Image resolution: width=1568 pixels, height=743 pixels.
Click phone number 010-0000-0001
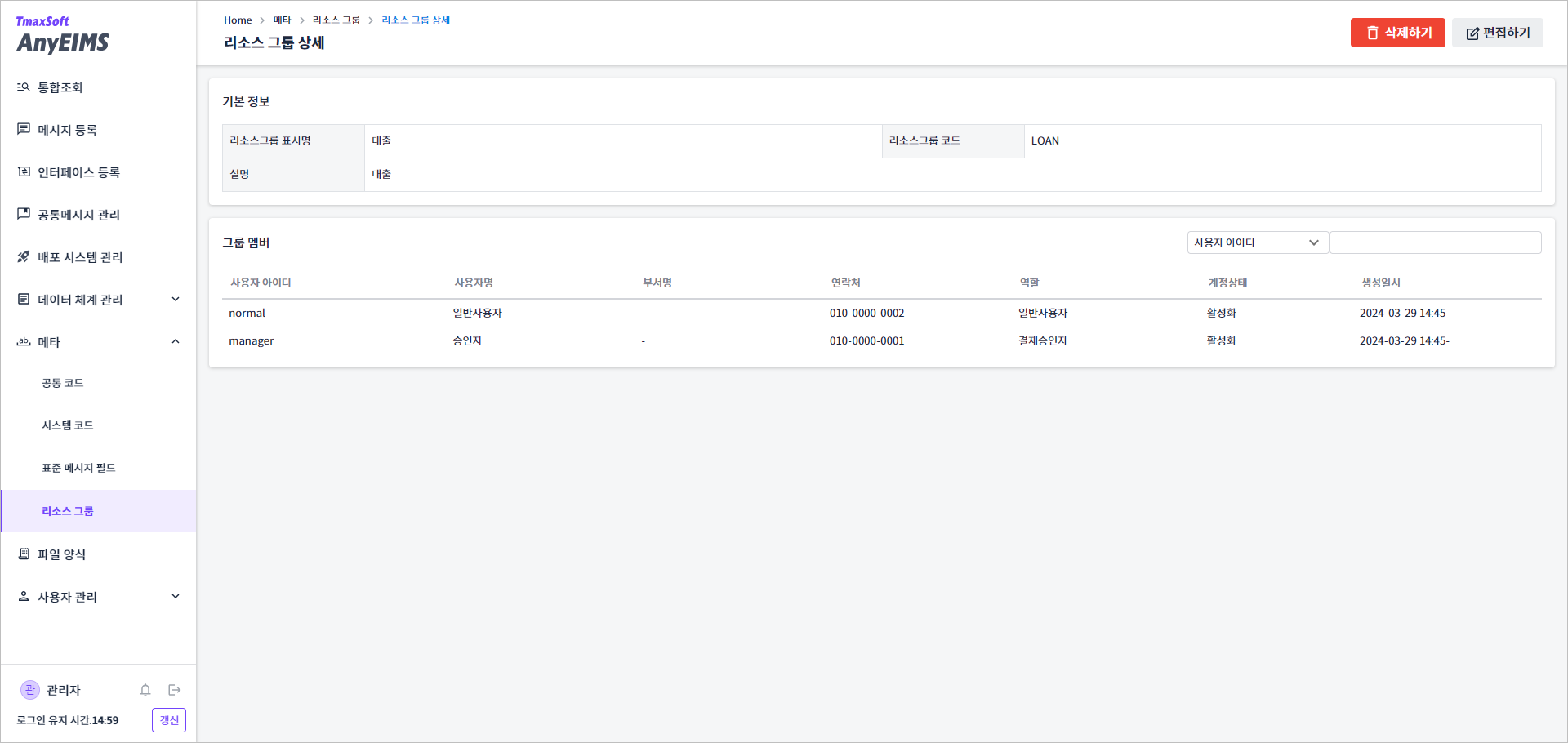click(x=867, y=341)
